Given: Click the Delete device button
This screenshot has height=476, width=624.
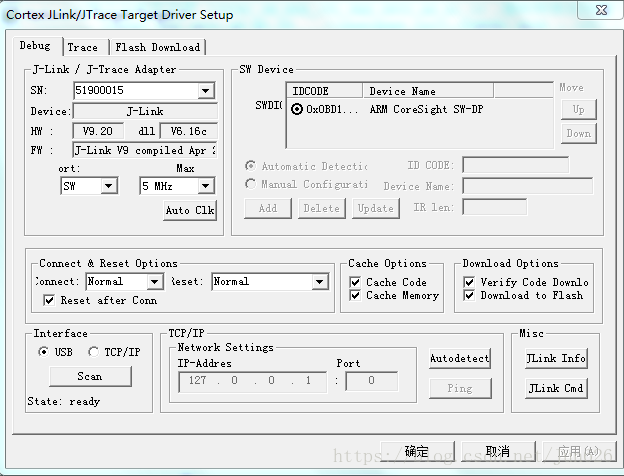Looking at the screenshot, I should pos(322,208).
